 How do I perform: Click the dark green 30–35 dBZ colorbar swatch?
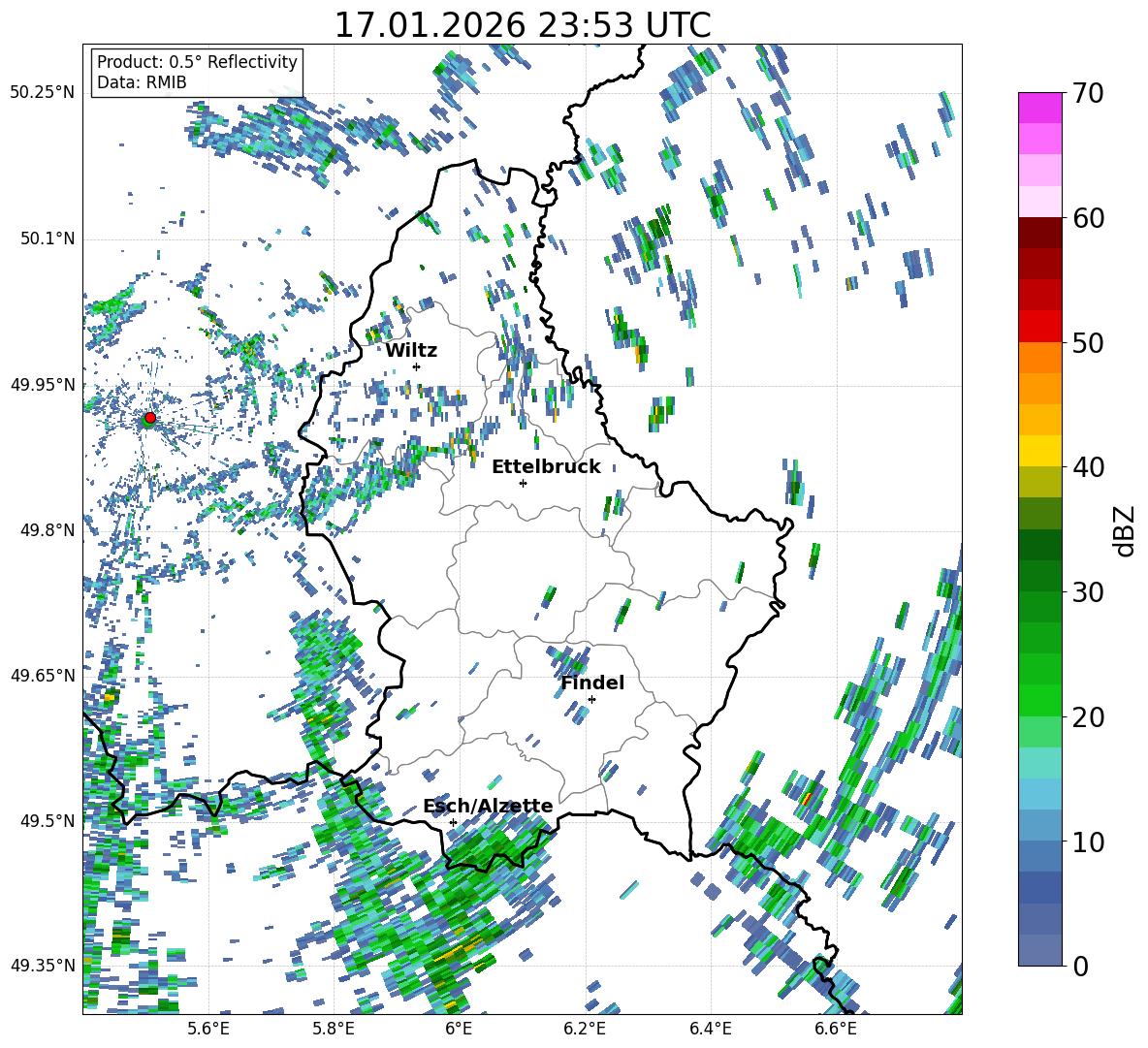coord(1039,545)
